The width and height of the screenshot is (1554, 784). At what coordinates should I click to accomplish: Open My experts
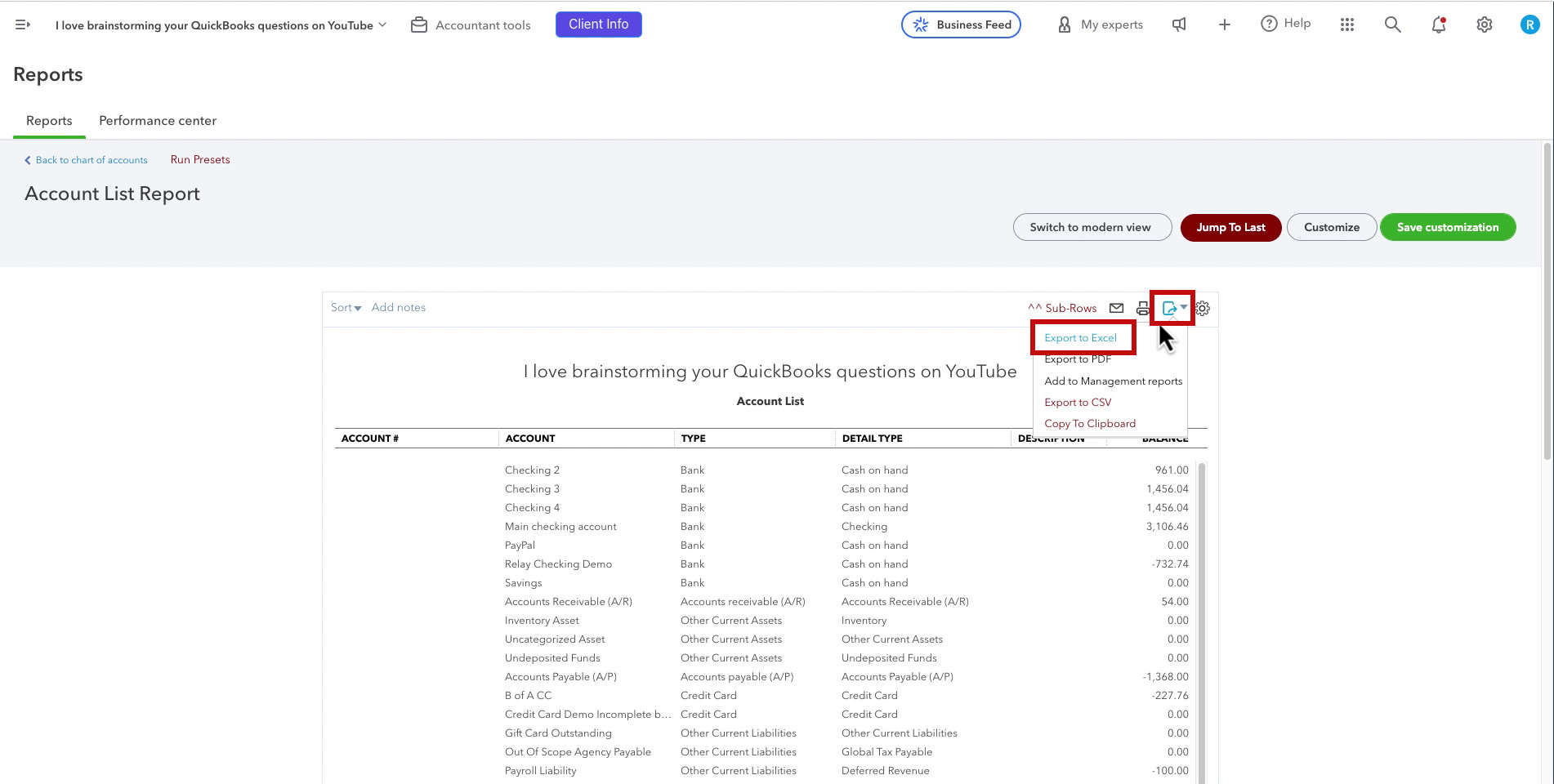pos(1100,24)
